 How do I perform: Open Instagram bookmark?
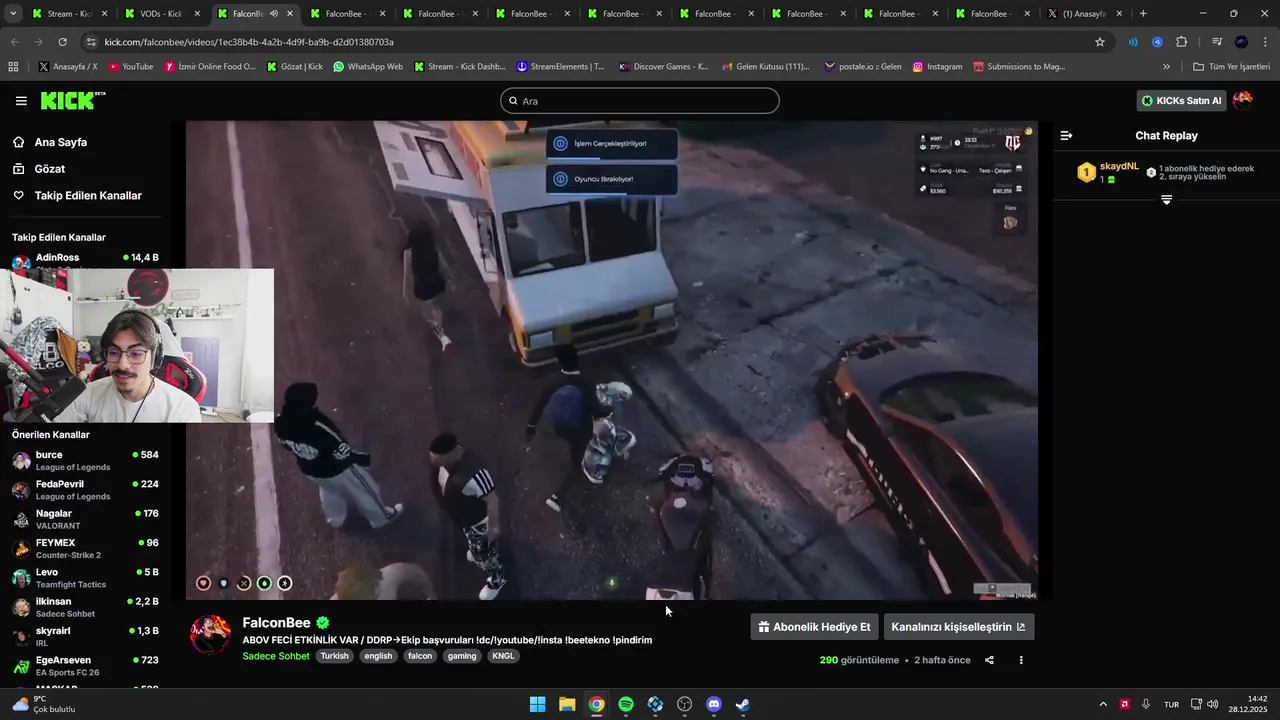coord(937,67)
